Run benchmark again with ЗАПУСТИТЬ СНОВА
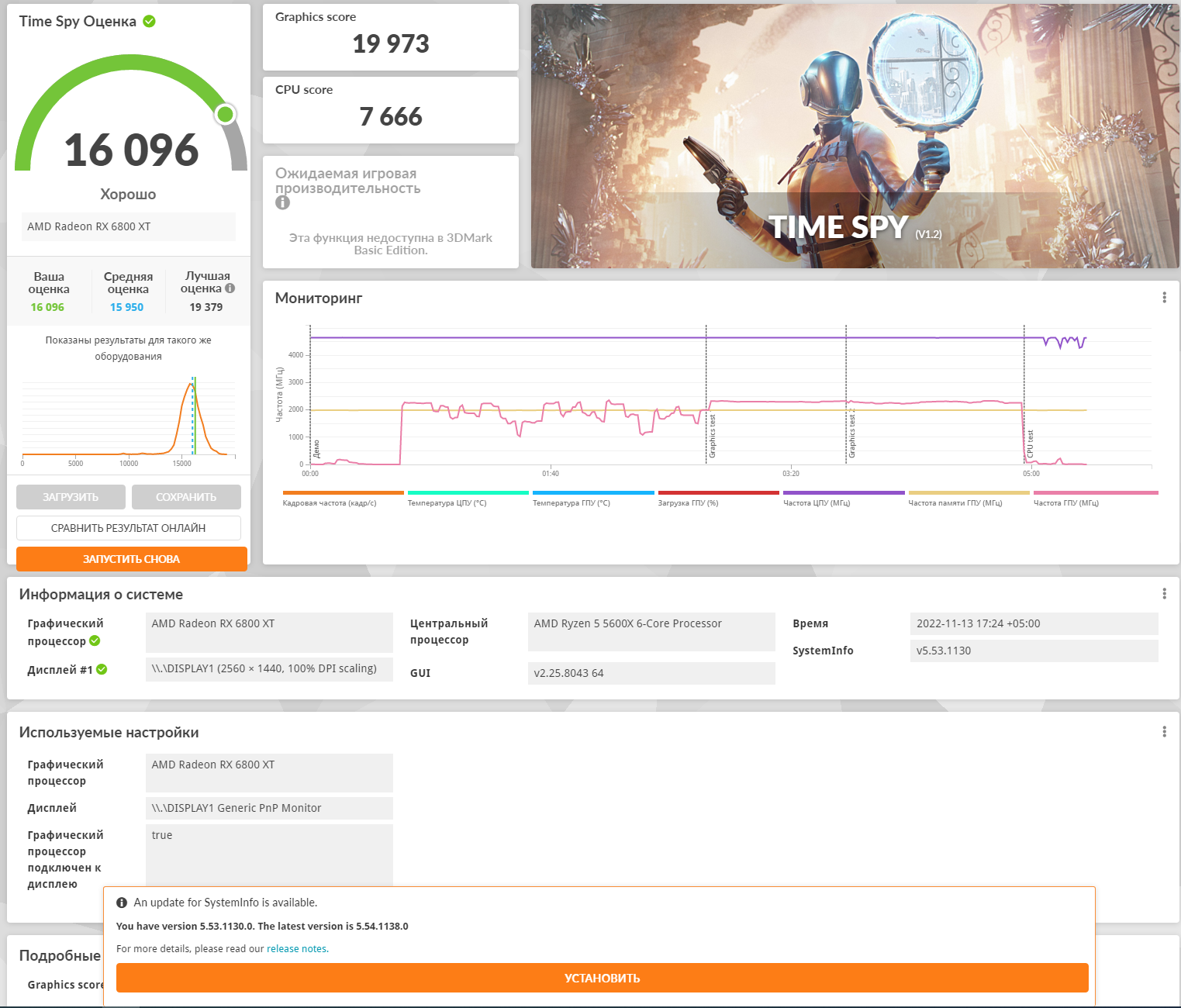The width and height of the screenshot is (1181, 1008). click(x=132, y=559)
